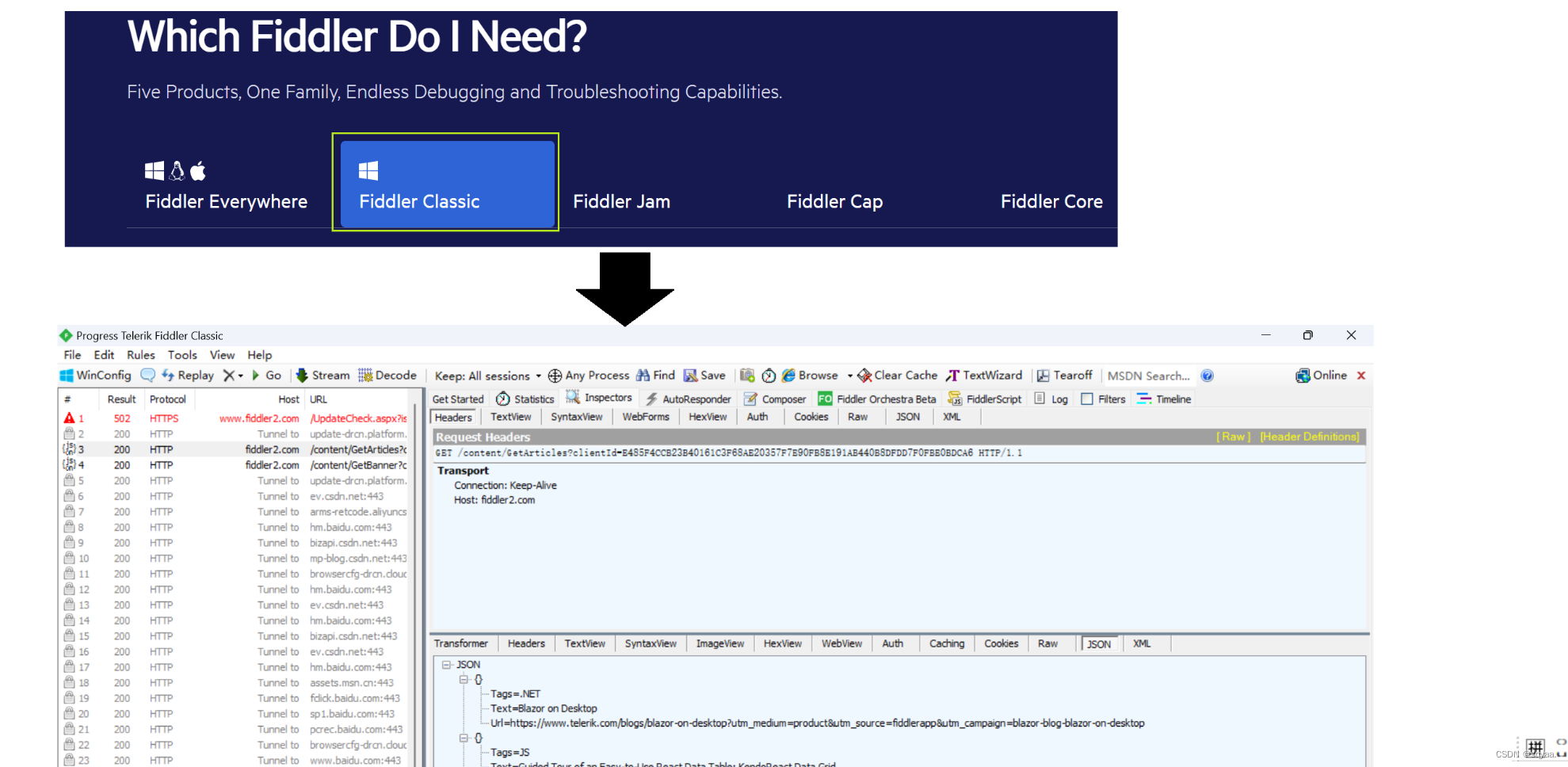Close the toolbar with red X

click(1361, 376)
